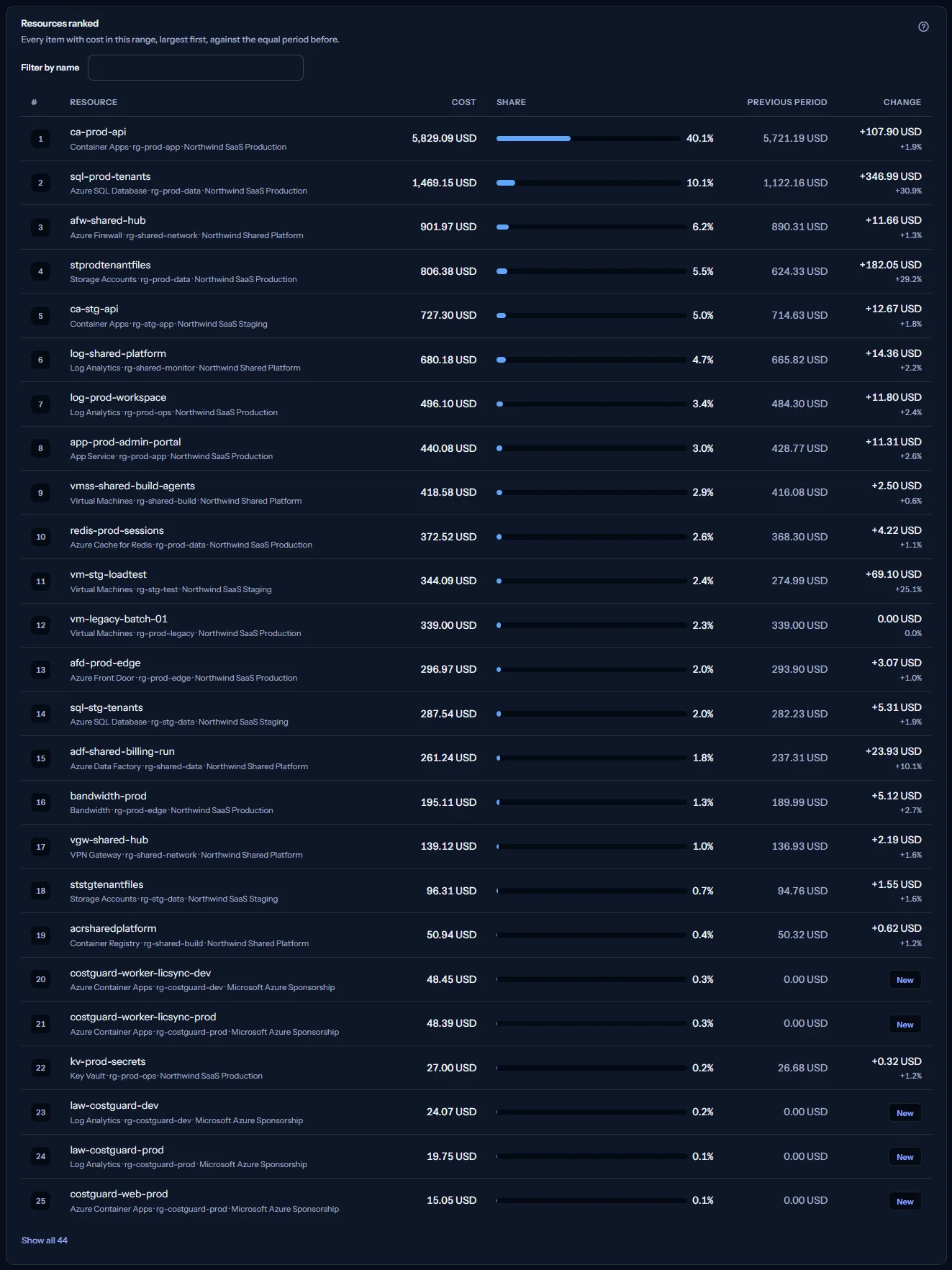
Task: Click the New badge for costguard-web-prod
Action: (905, 1202)
